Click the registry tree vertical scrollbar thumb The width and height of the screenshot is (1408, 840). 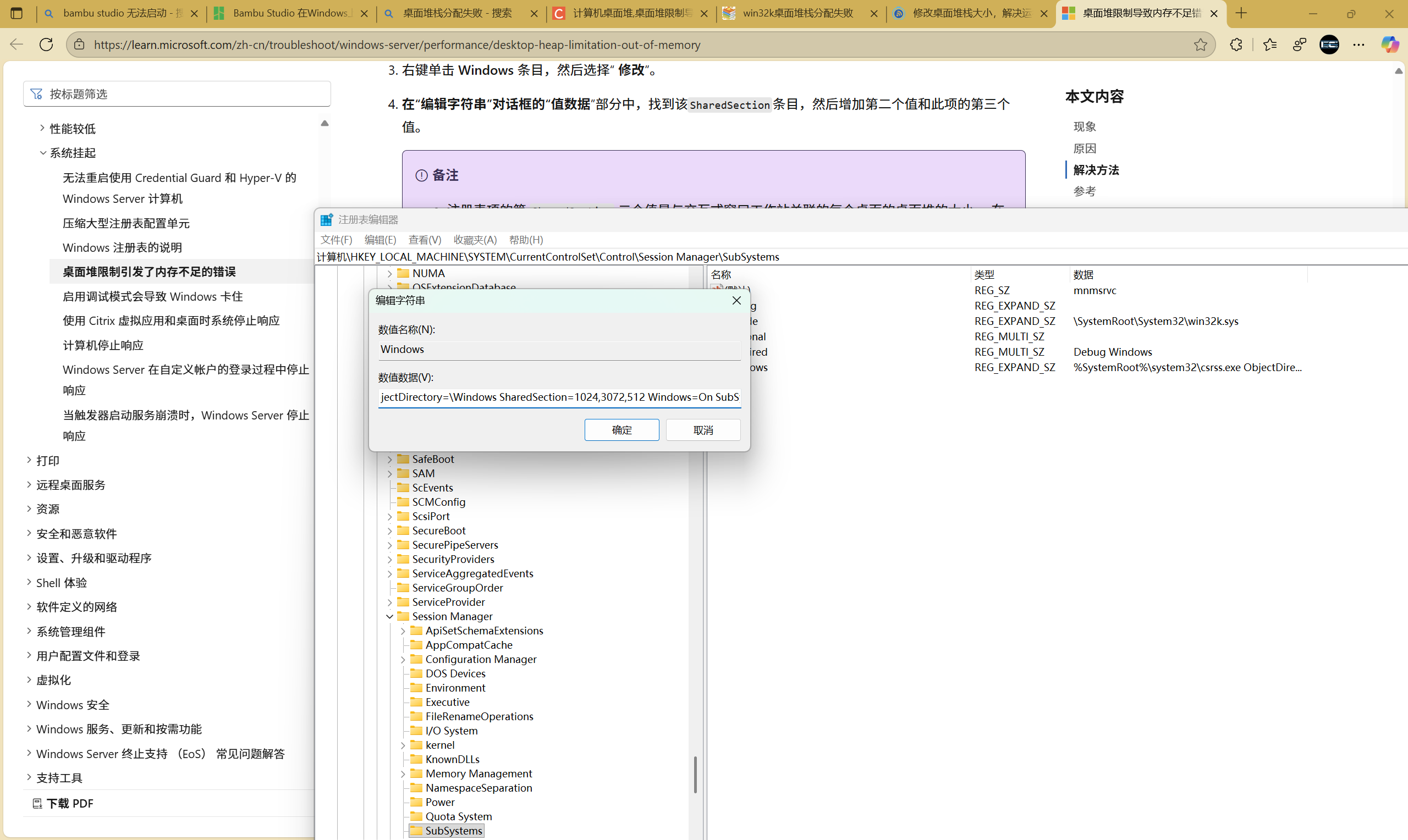click(x=695, y=774)
